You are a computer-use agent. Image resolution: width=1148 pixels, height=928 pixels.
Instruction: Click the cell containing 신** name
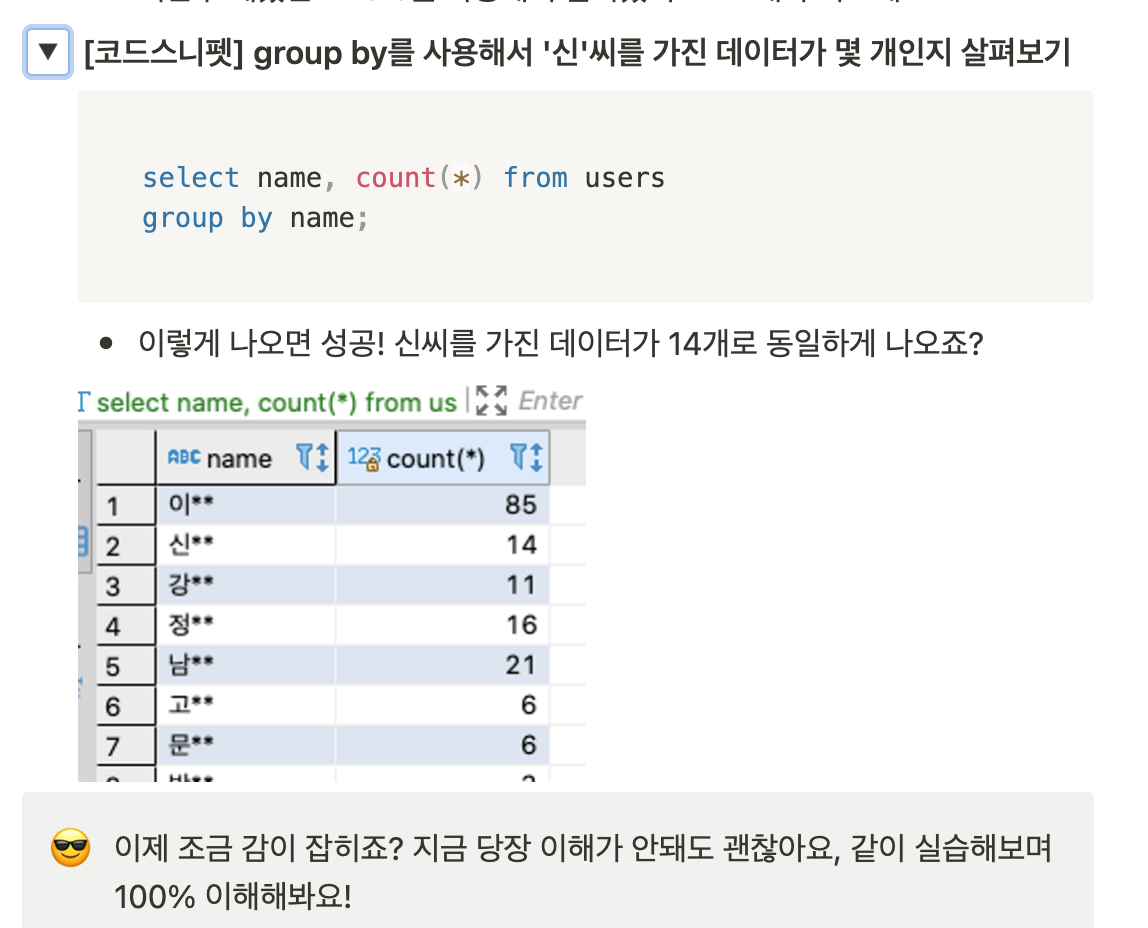pos(246,545)
